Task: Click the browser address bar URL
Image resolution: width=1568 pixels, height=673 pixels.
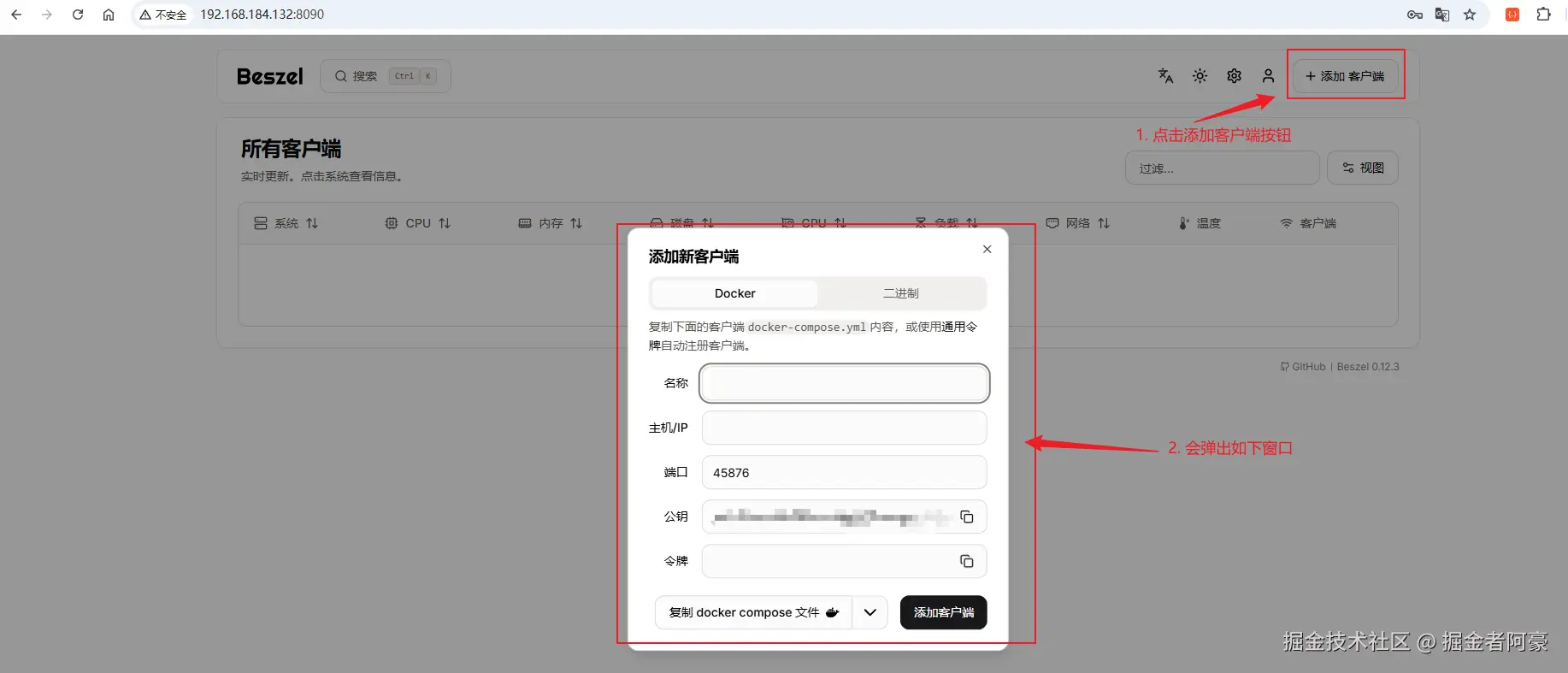Action: coord(262,15)
